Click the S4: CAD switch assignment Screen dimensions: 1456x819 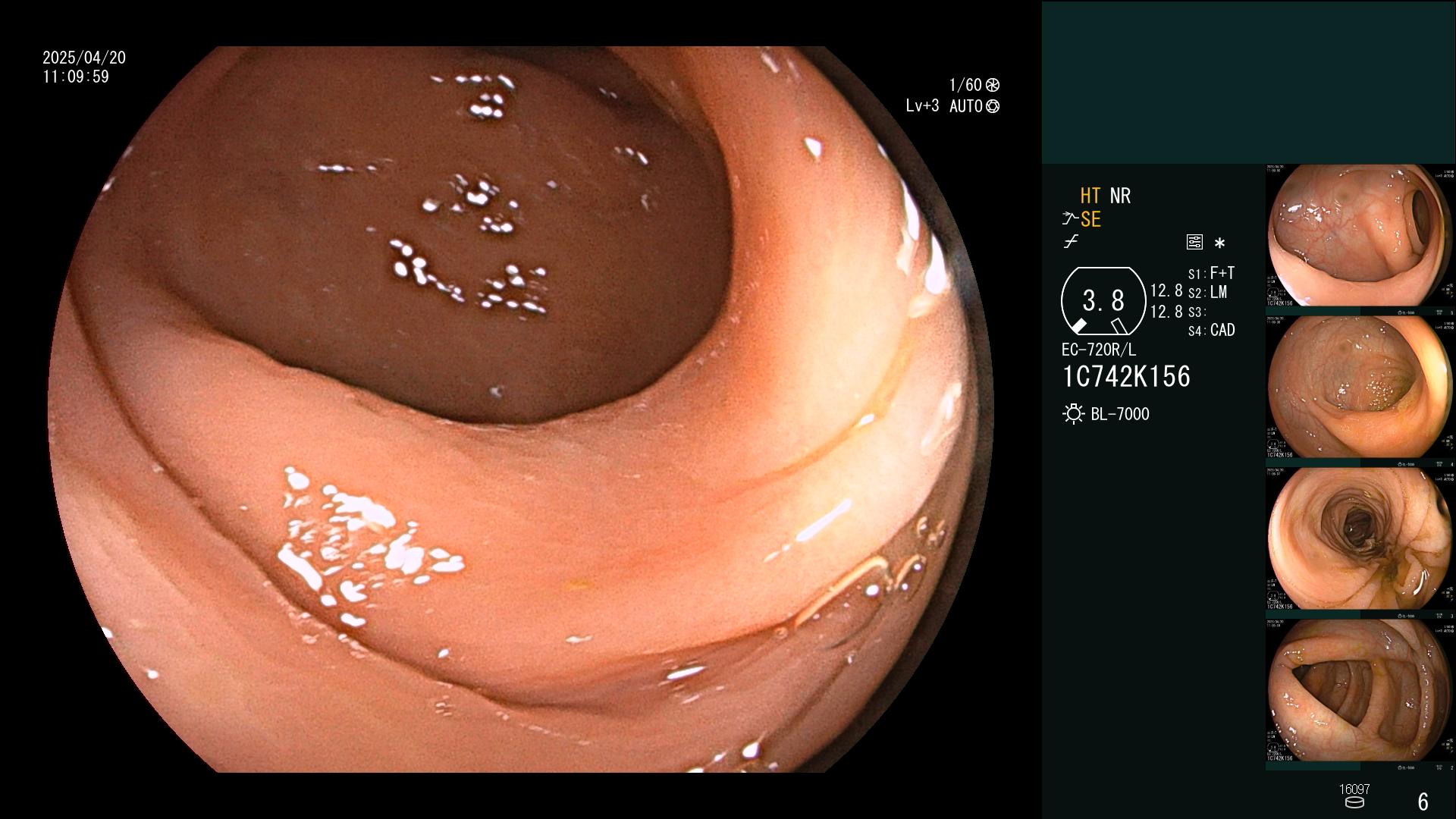[x=1211, y=331]
